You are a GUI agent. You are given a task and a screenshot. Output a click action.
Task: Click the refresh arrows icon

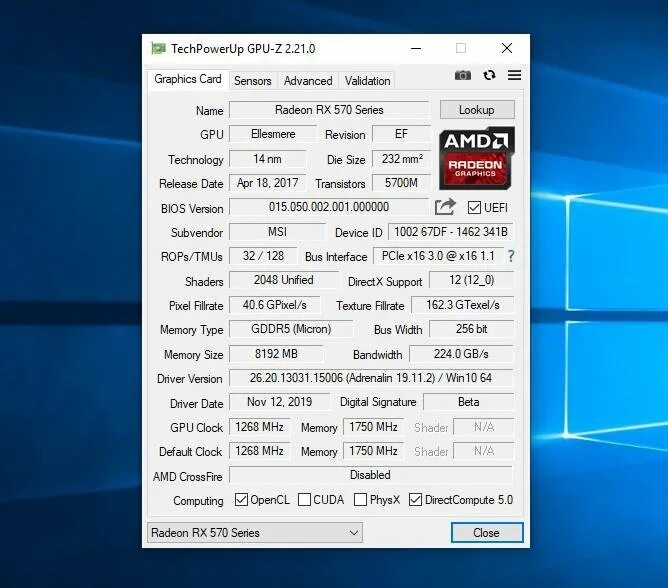point(489,75)
